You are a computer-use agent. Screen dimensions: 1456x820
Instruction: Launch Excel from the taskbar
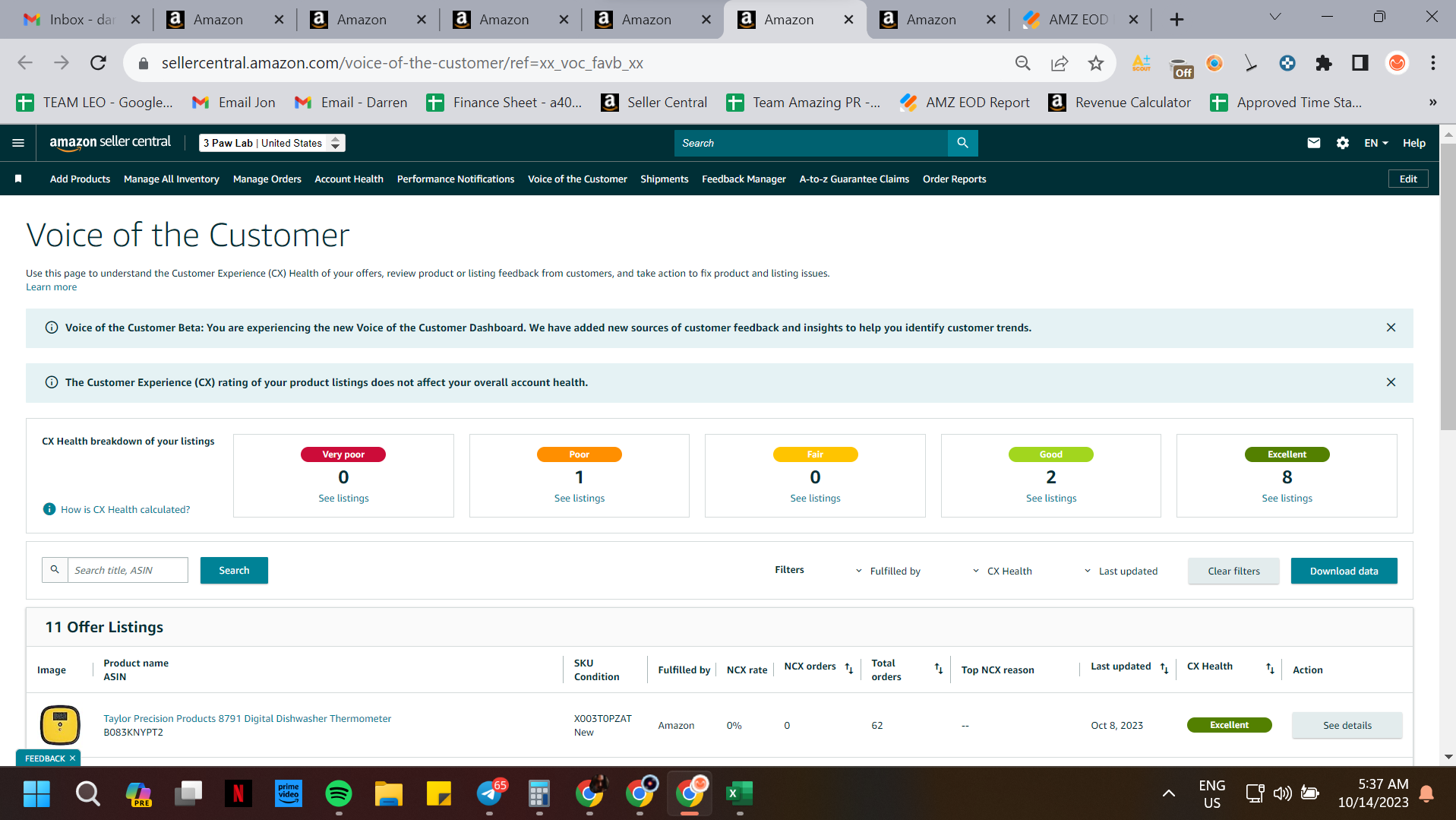pos(739,793)
